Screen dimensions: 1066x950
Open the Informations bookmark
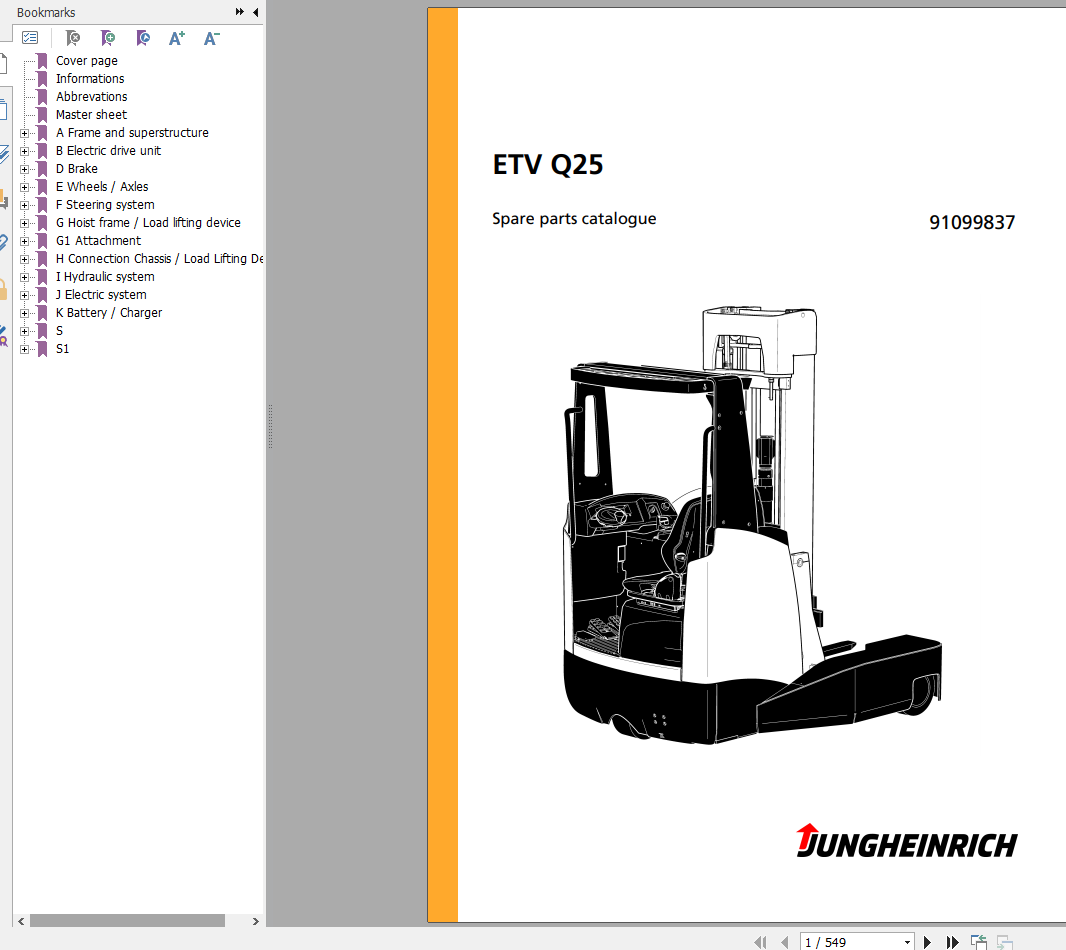coord(90,79)
